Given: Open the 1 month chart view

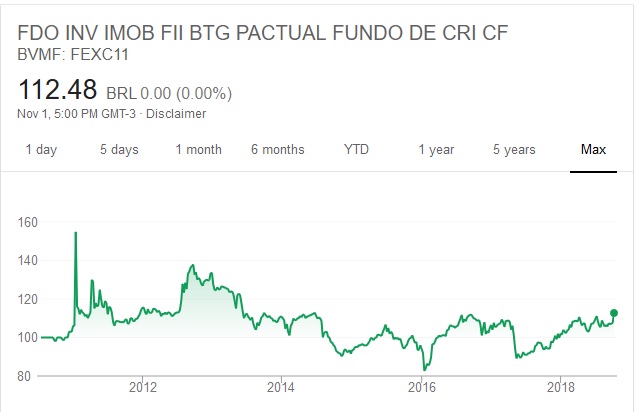Looking at the screenshot, I should (x=198, y=150).
